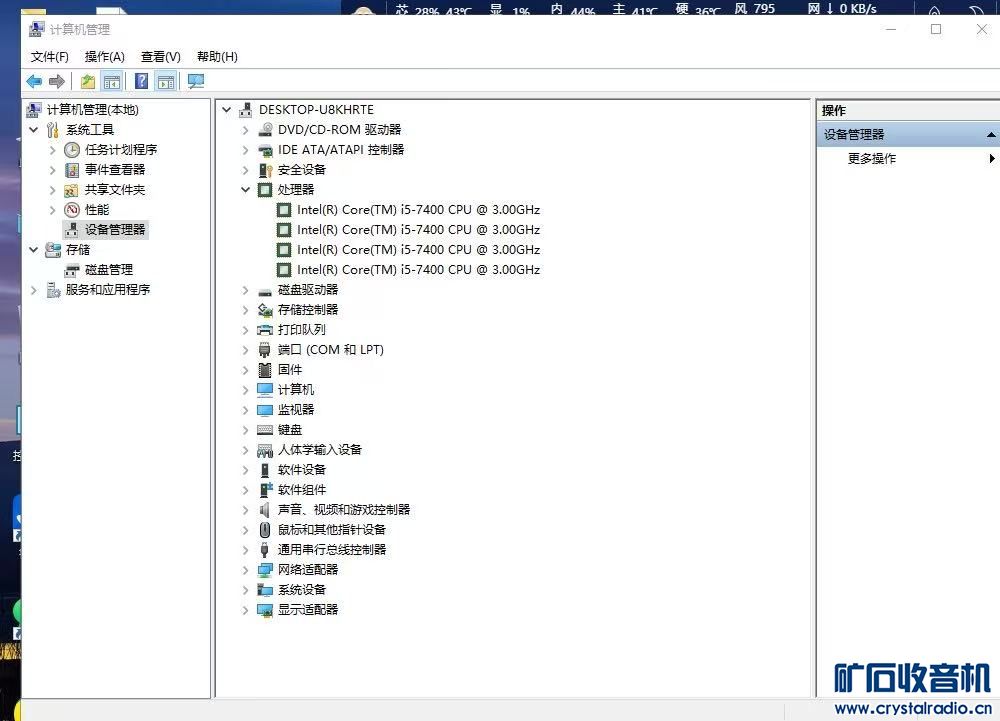Expand the 存储控制器 node
1000x721 pixels.
[x=246, y=310]
